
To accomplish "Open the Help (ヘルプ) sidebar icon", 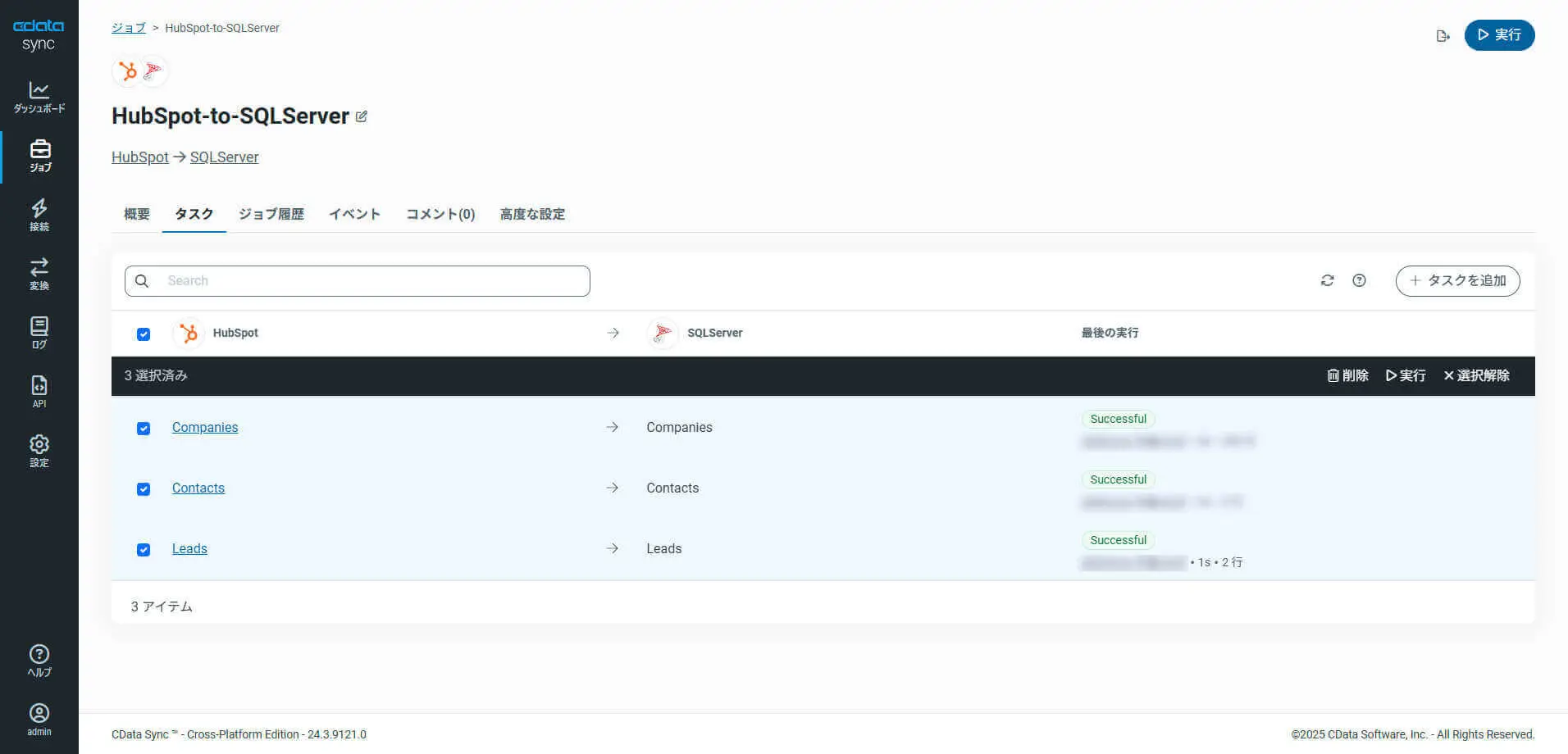I will pyautogui.click(x=39, y=661).
